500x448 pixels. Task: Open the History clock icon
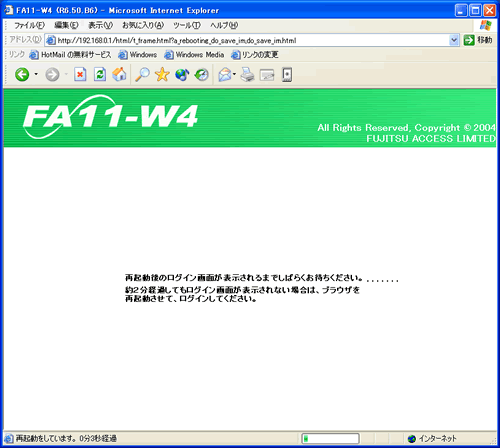click(x=202, y=75)
